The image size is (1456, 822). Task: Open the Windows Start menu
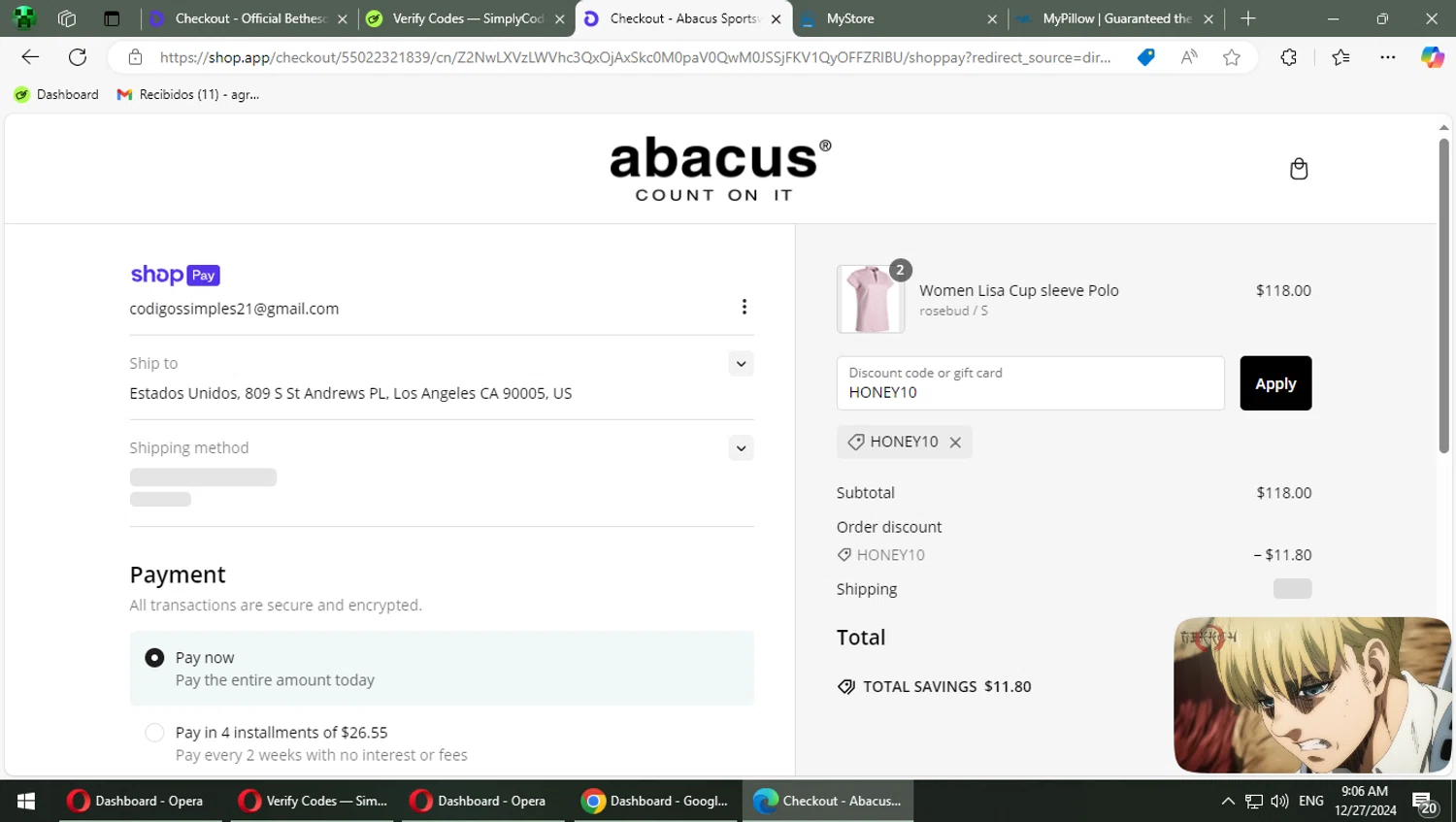click(26, 801)
